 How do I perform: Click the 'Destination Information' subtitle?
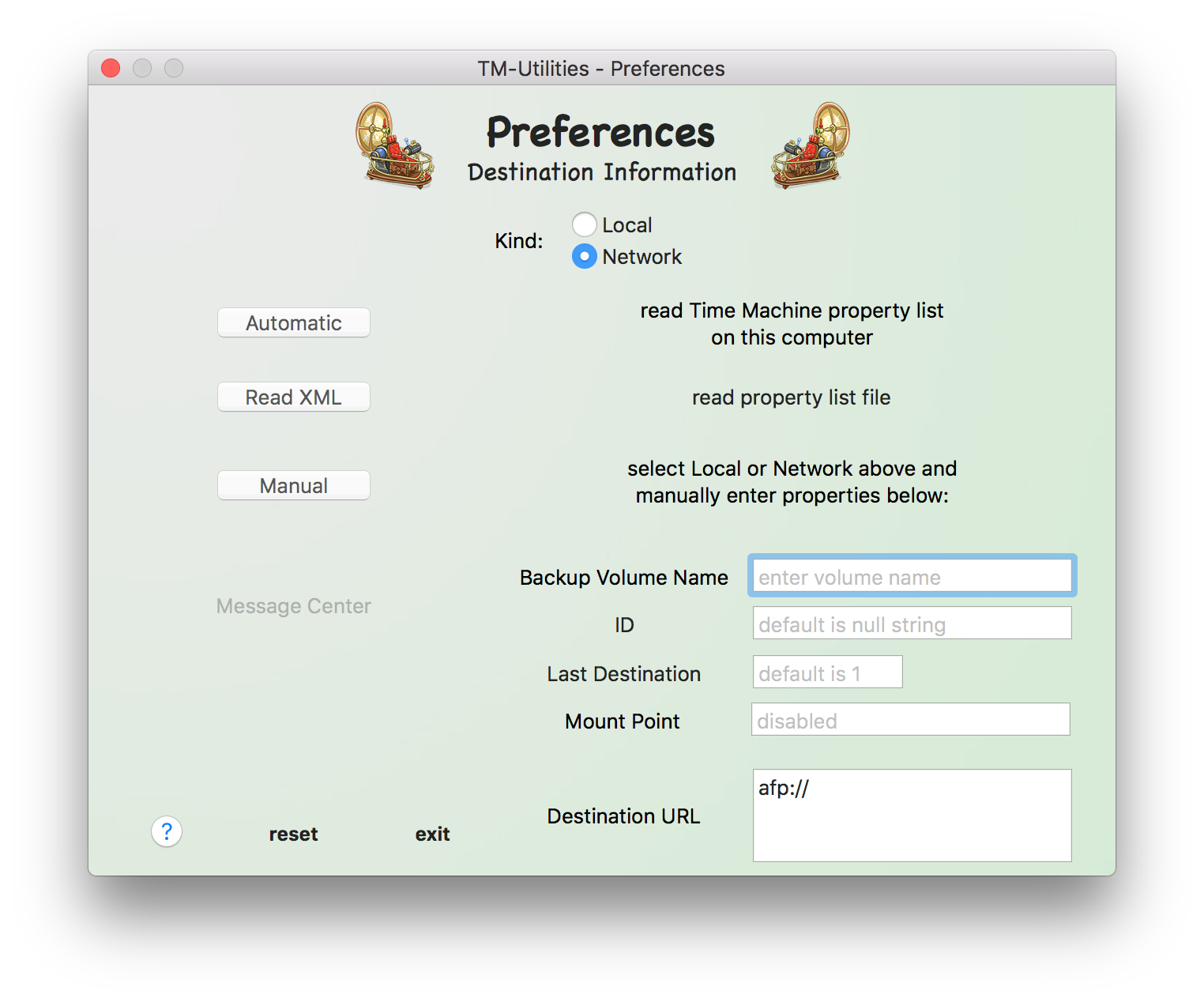(602, 172)
